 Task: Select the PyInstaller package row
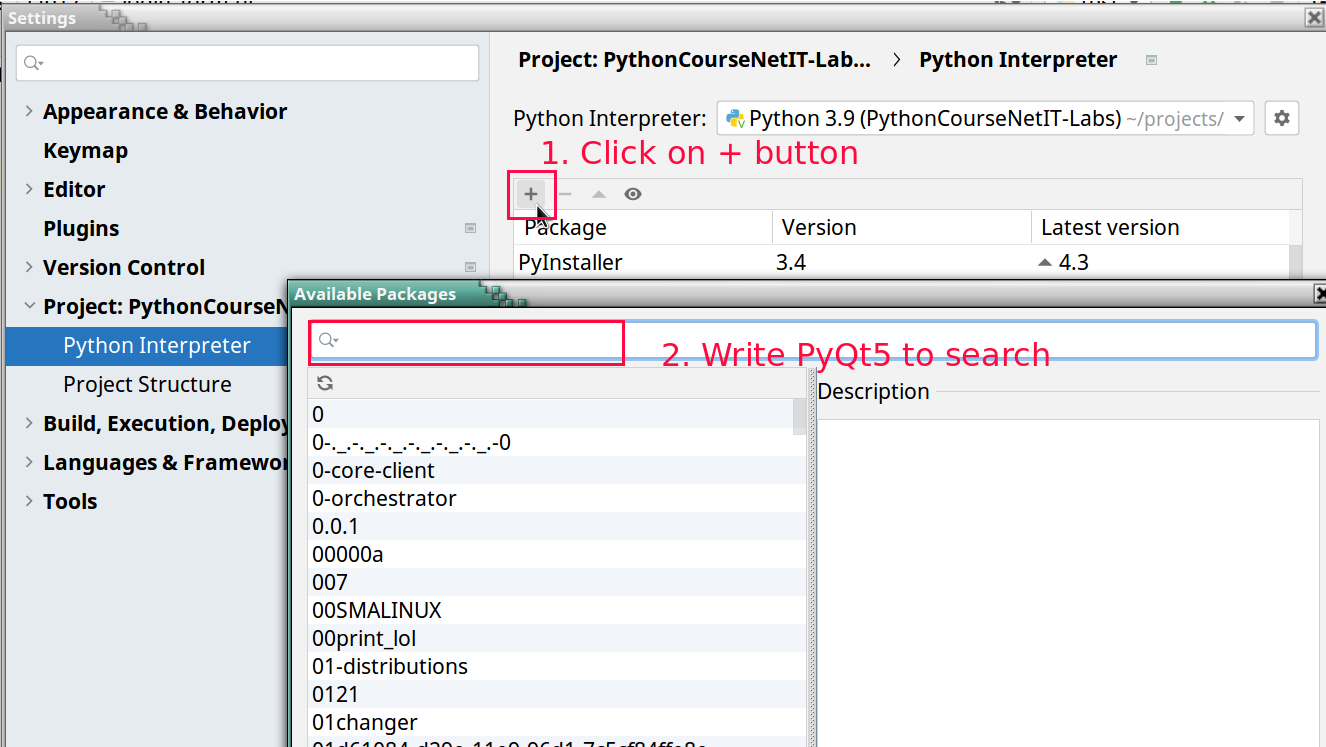click(901, 263)
